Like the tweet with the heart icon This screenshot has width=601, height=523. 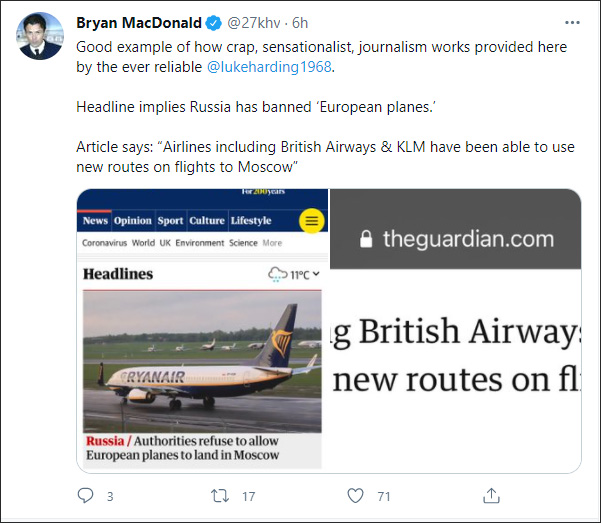[x=356, y=495]
